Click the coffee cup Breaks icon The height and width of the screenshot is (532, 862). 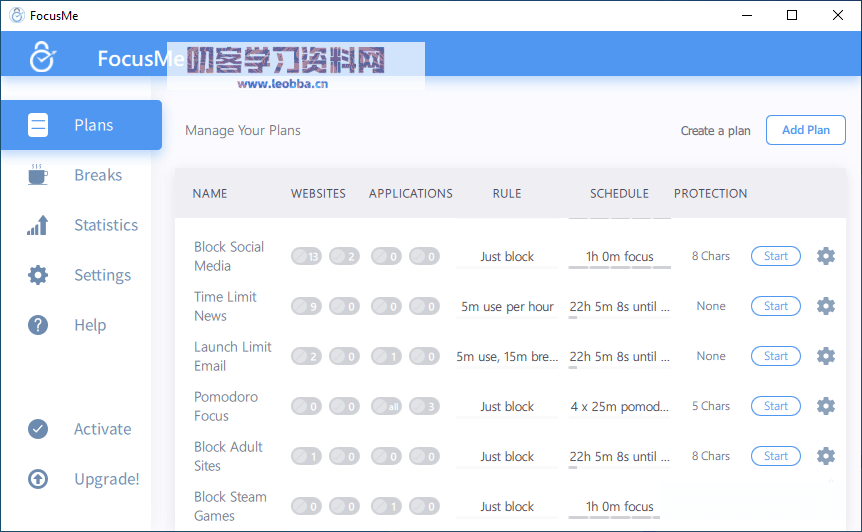click(37, 174)
